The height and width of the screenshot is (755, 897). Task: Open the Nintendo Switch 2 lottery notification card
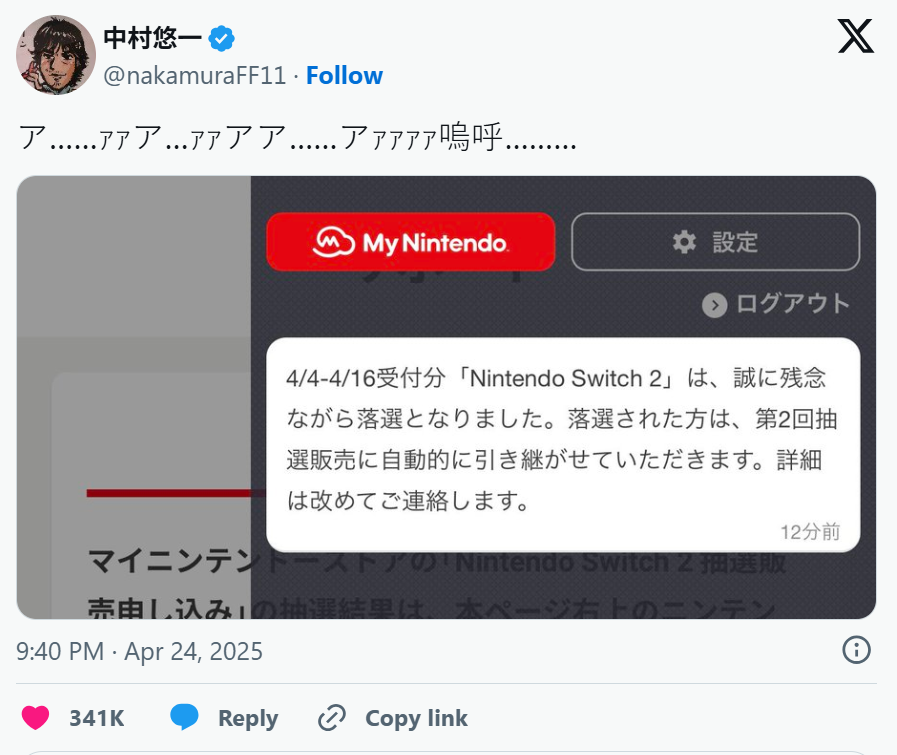click(562, 444)
